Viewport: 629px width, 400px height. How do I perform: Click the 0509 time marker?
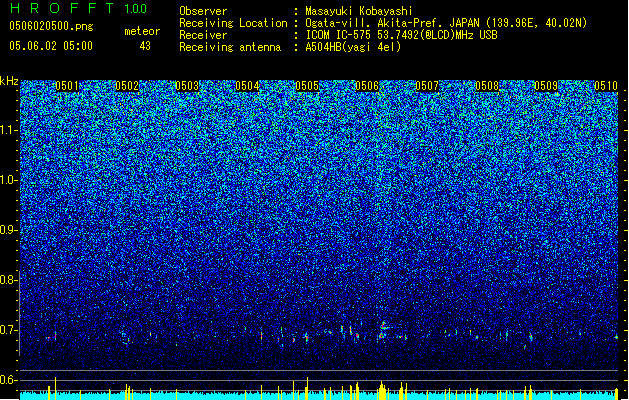(x=546, y=86)
